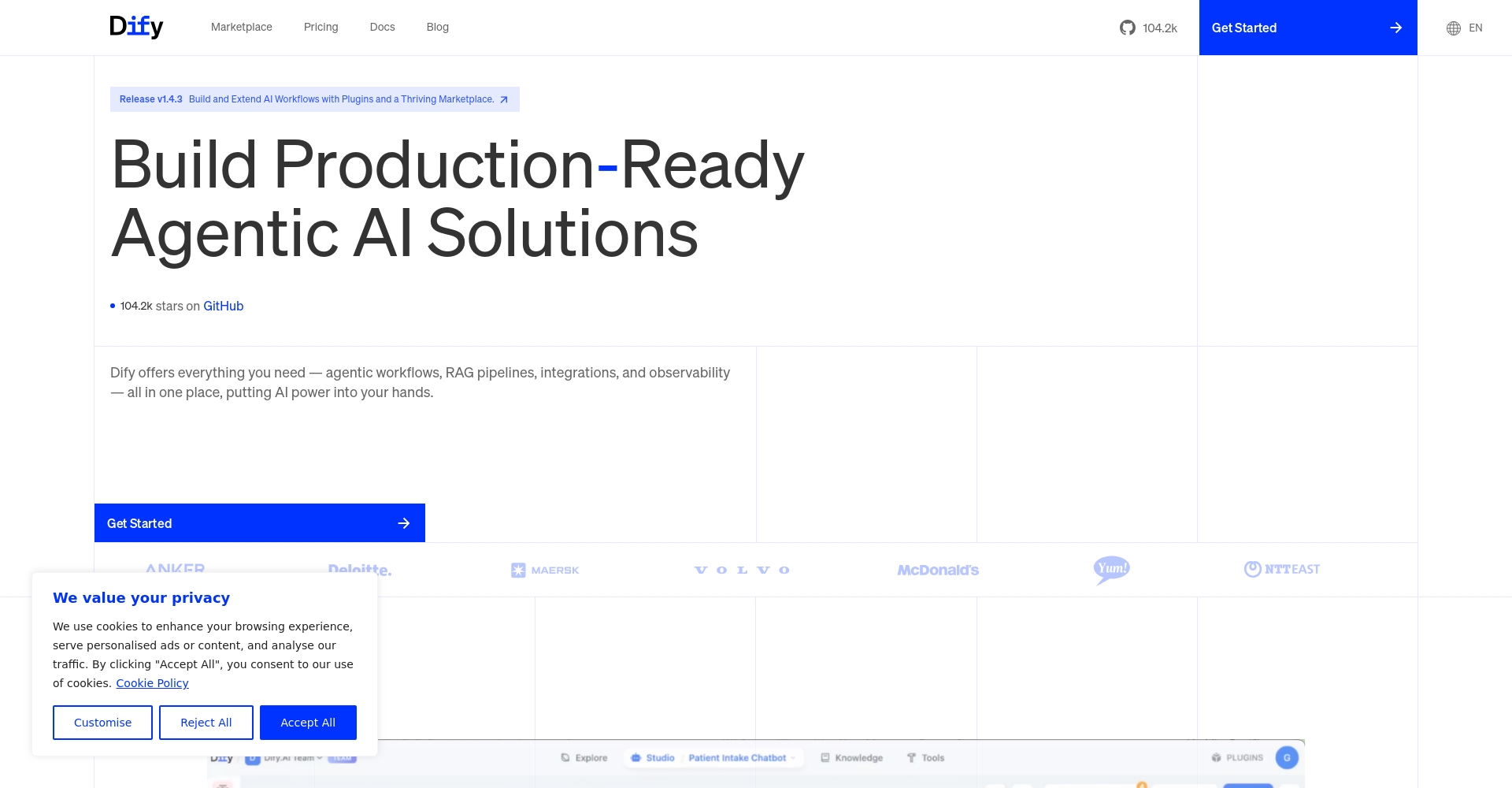Click the Plugins puzzle icon in preview

(x=1217, y=758)
